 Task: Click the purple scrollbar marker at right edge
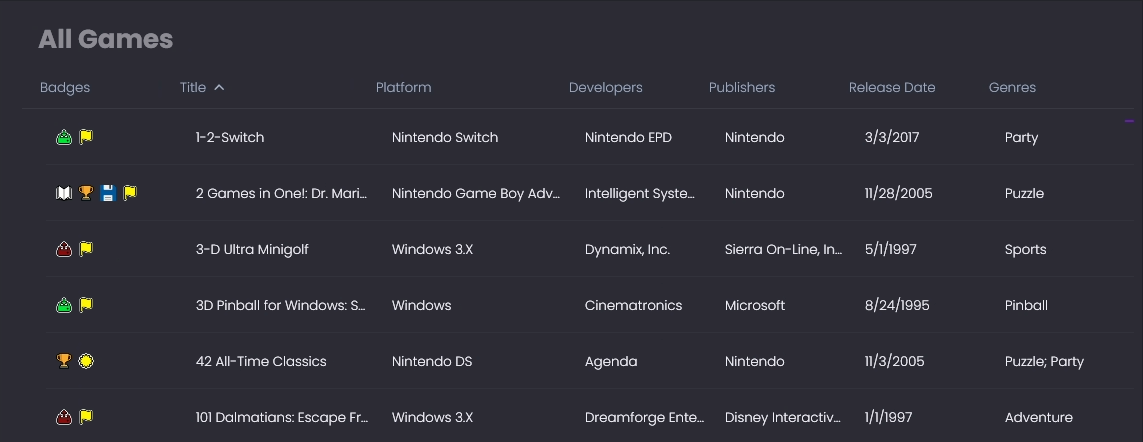pyautogui.click(x=1129, y=121)
